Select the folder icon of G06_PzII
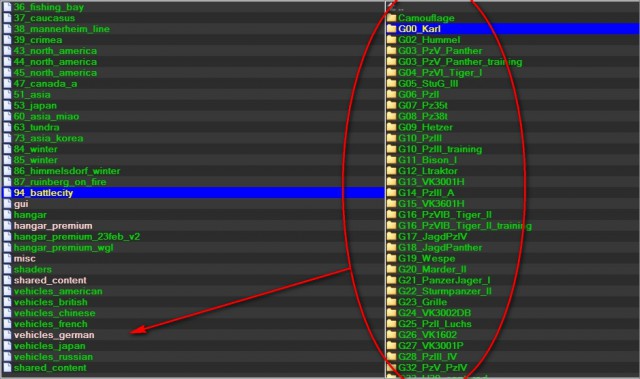The width and height of the screenshot is (640, 379). [x=391, y=95]
